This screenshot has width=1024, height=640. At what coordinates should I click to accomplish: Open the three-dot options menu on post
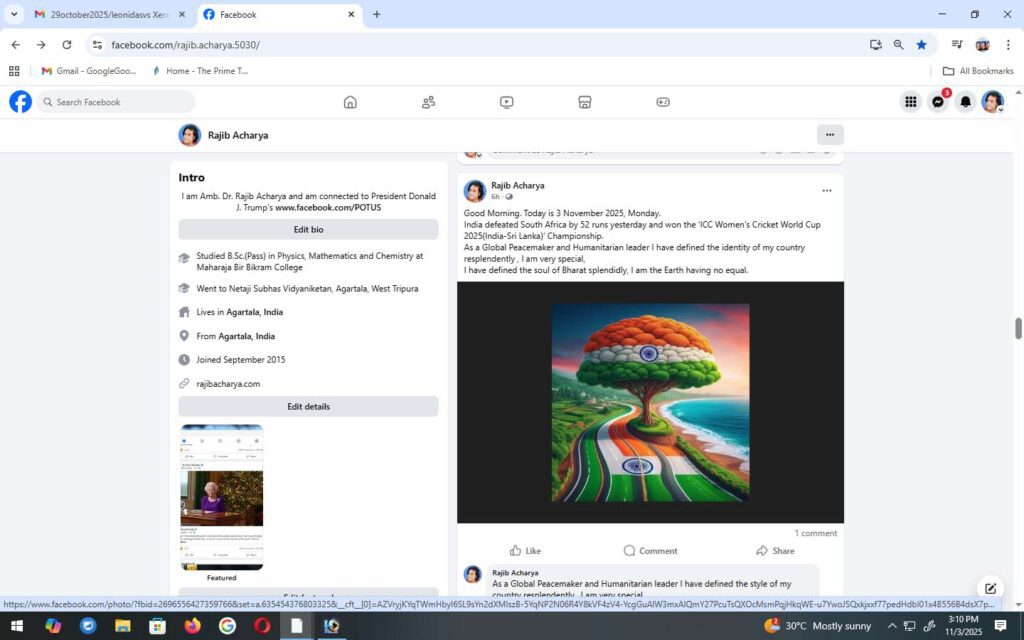[x=826, y=190]
